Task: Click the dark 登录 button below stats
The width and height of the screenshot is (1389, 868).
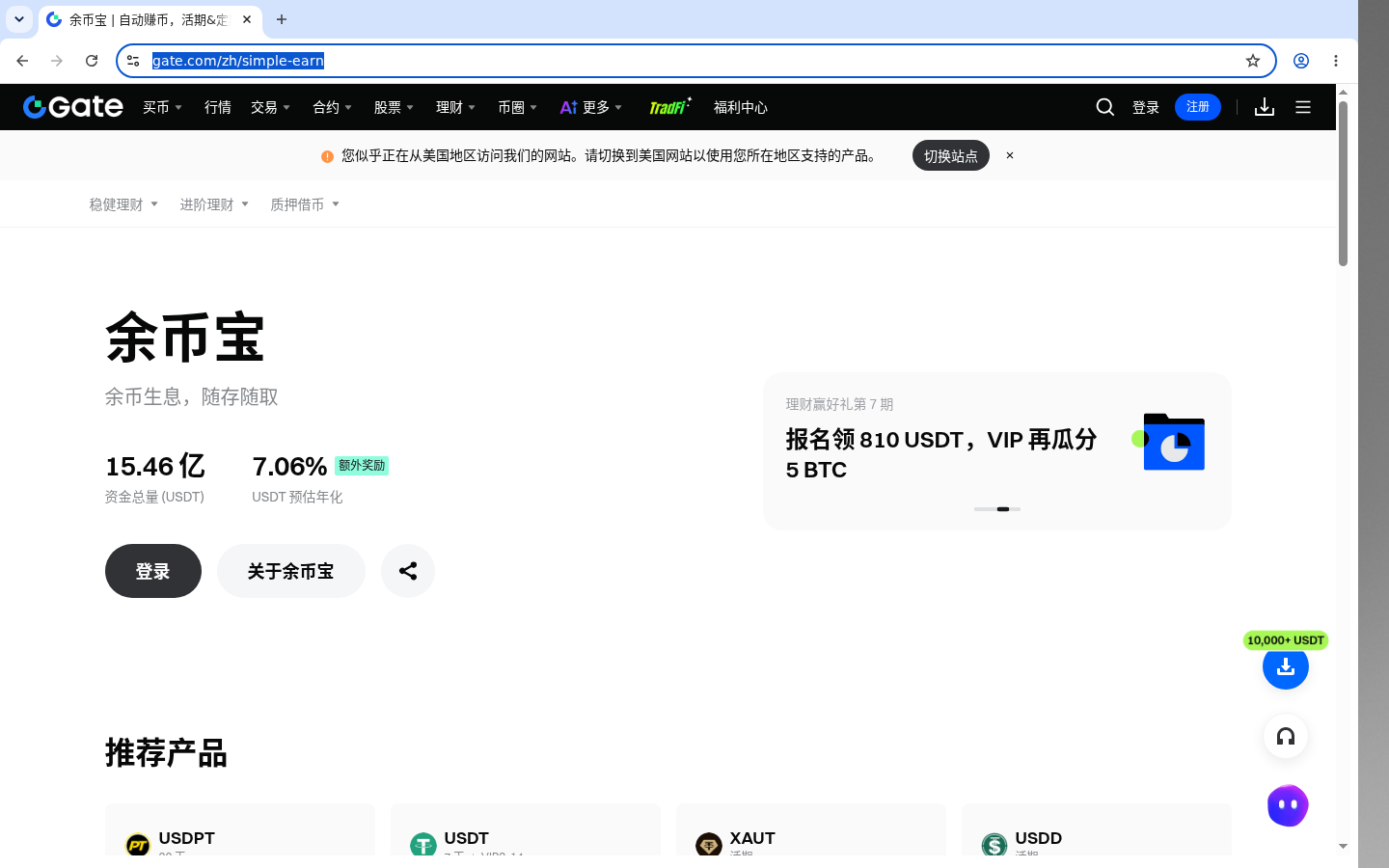Action: (153, 571)
